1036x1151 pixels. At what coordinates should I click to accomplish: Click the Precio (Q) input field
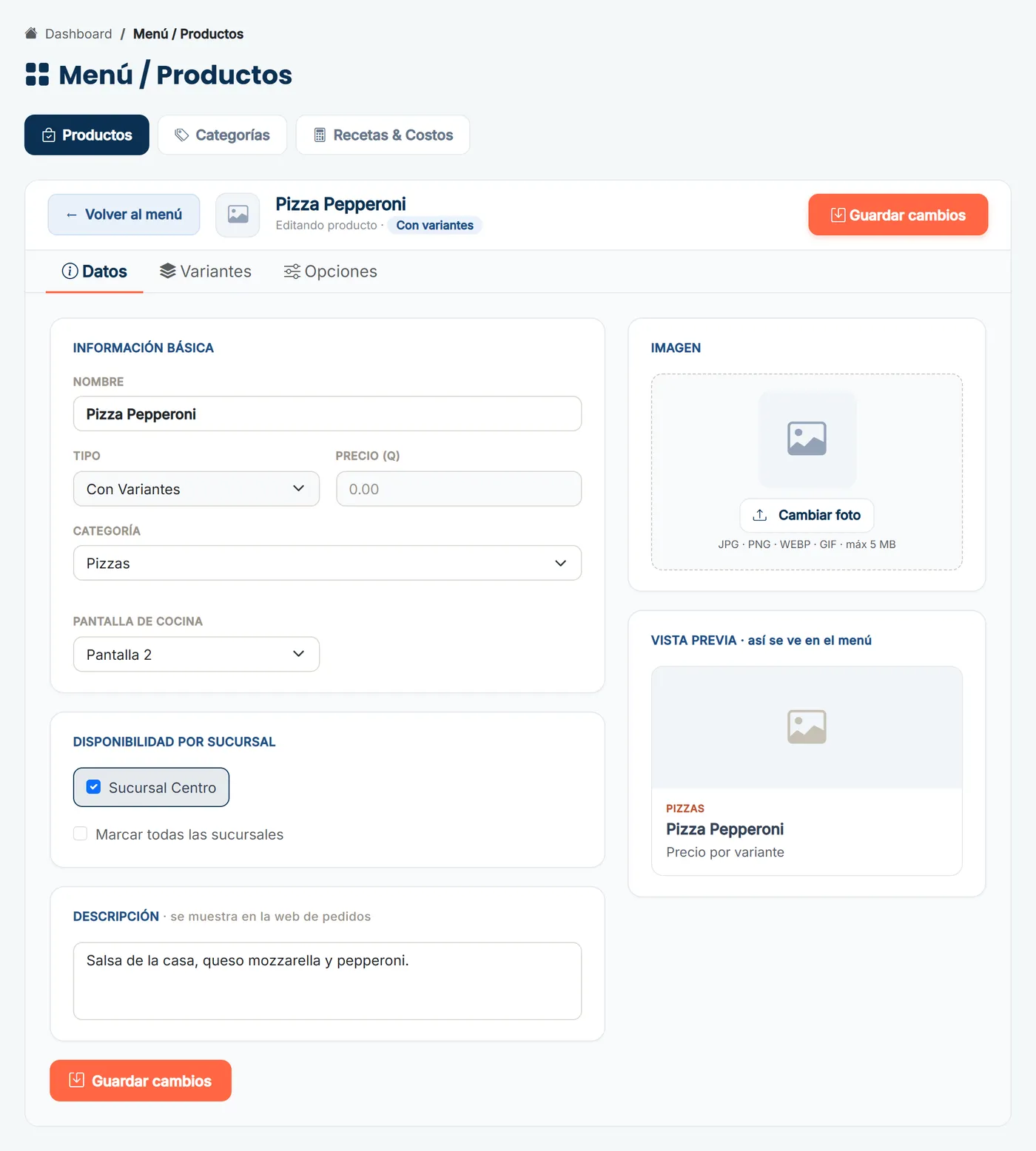(459, 489)
